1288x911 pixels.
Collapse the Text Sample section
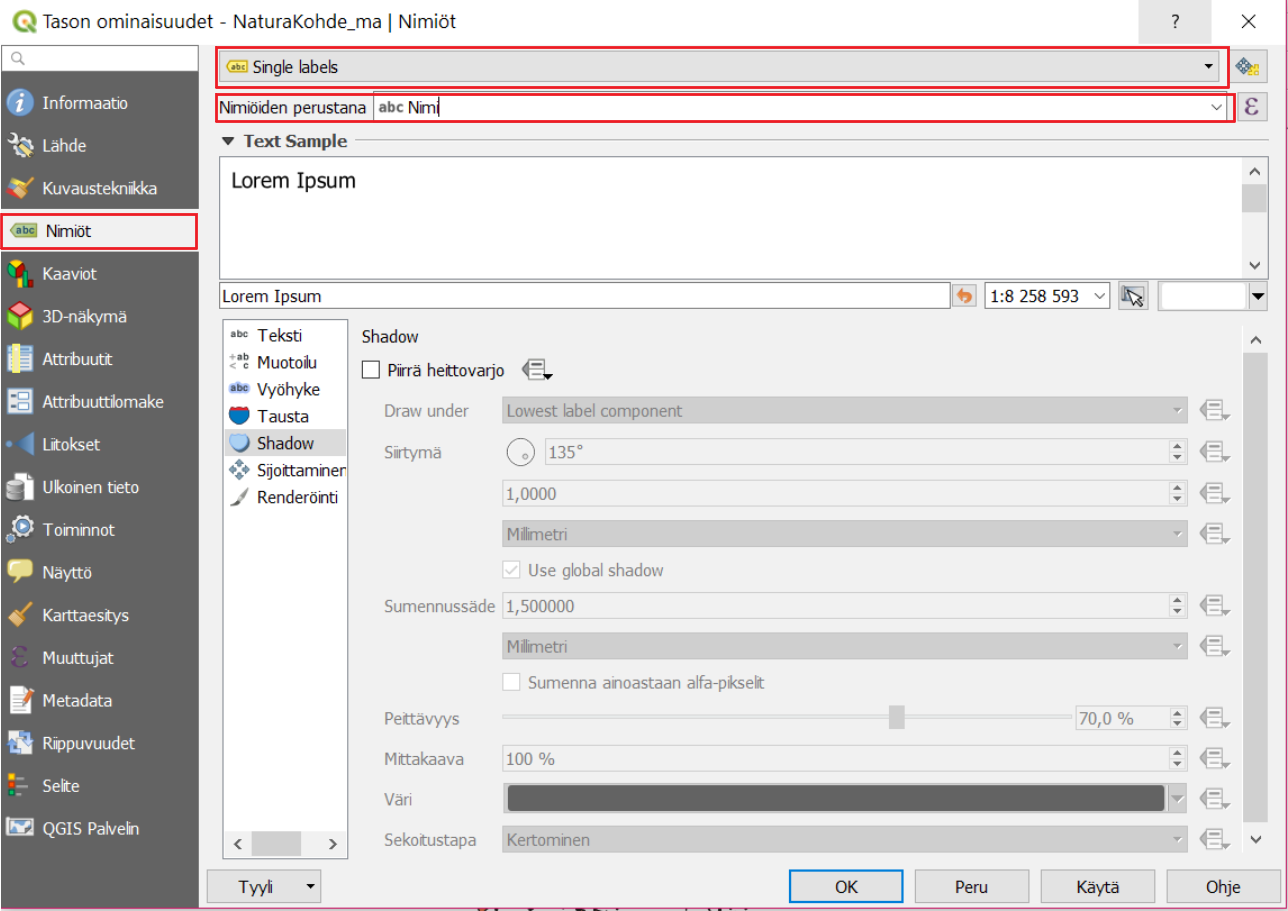click(229, 142)
